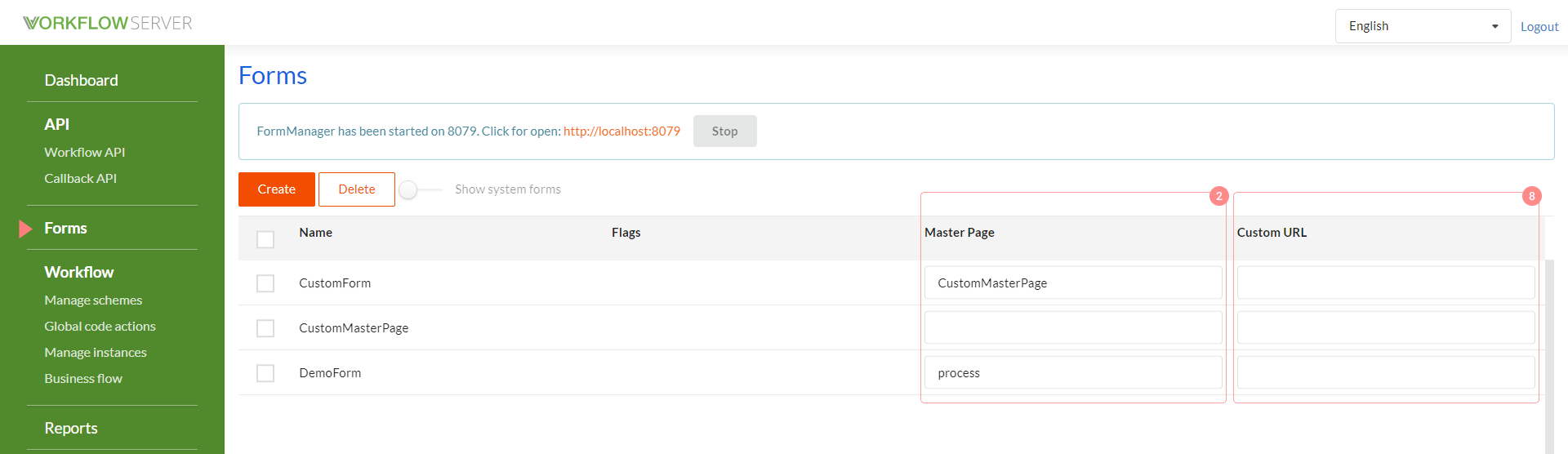
Task: Go to Workflow API page
Action: point(84,152)
